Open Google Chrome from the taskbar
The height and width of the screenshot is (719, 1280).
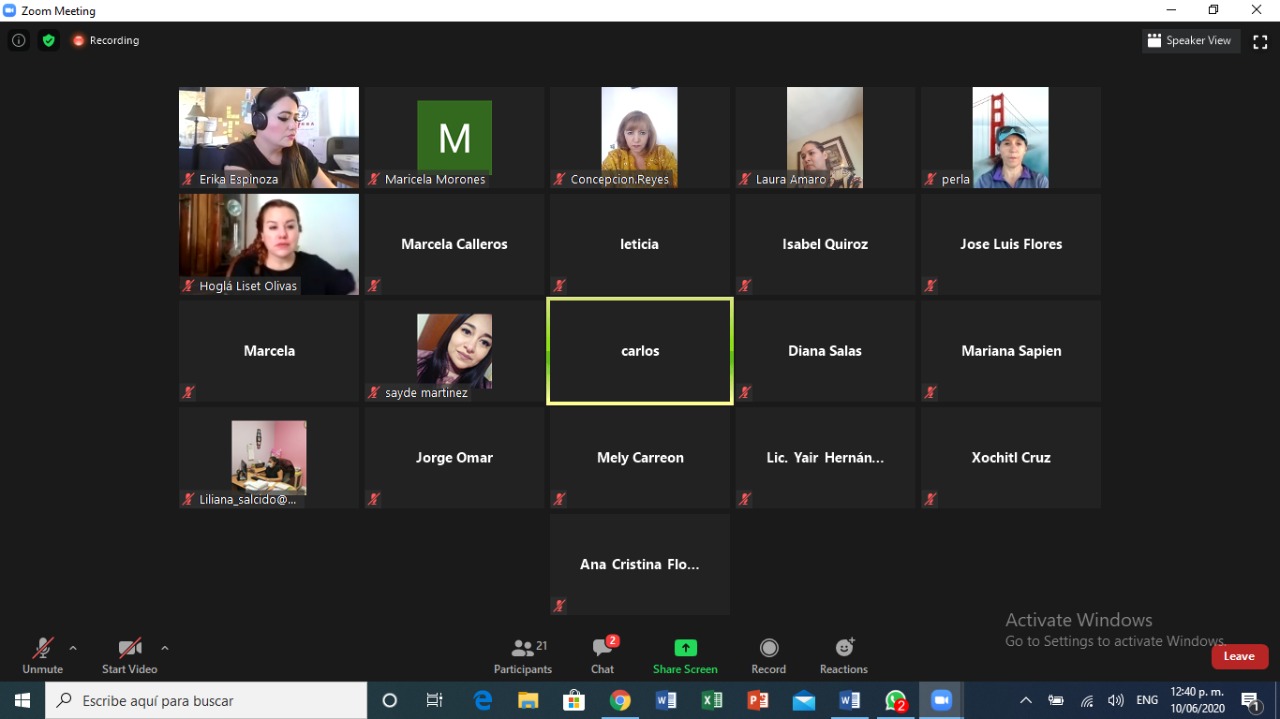tap(620, 701)
